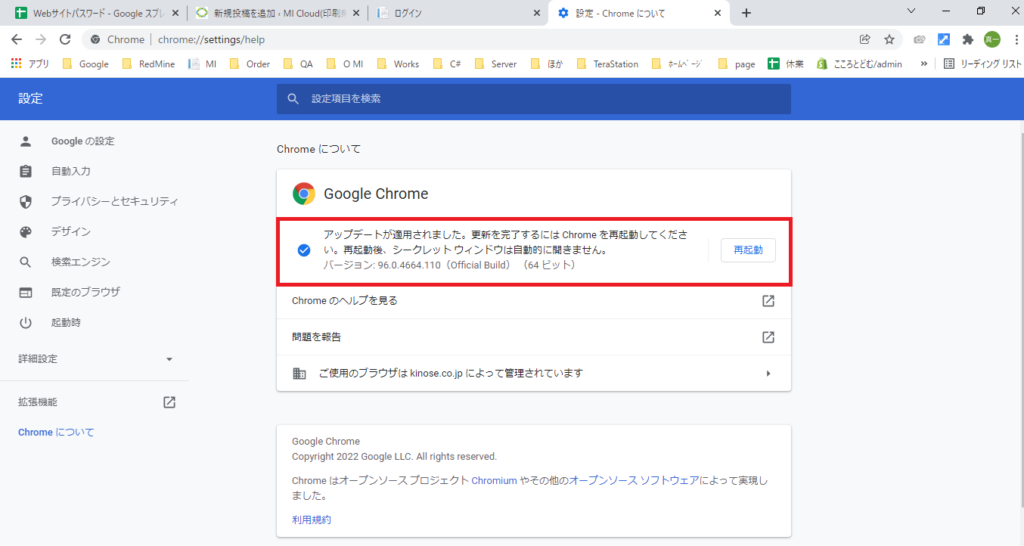Open the tab search dropdown arrow
The height and width of the screenshot is (546, 1024).
(911, 11)
